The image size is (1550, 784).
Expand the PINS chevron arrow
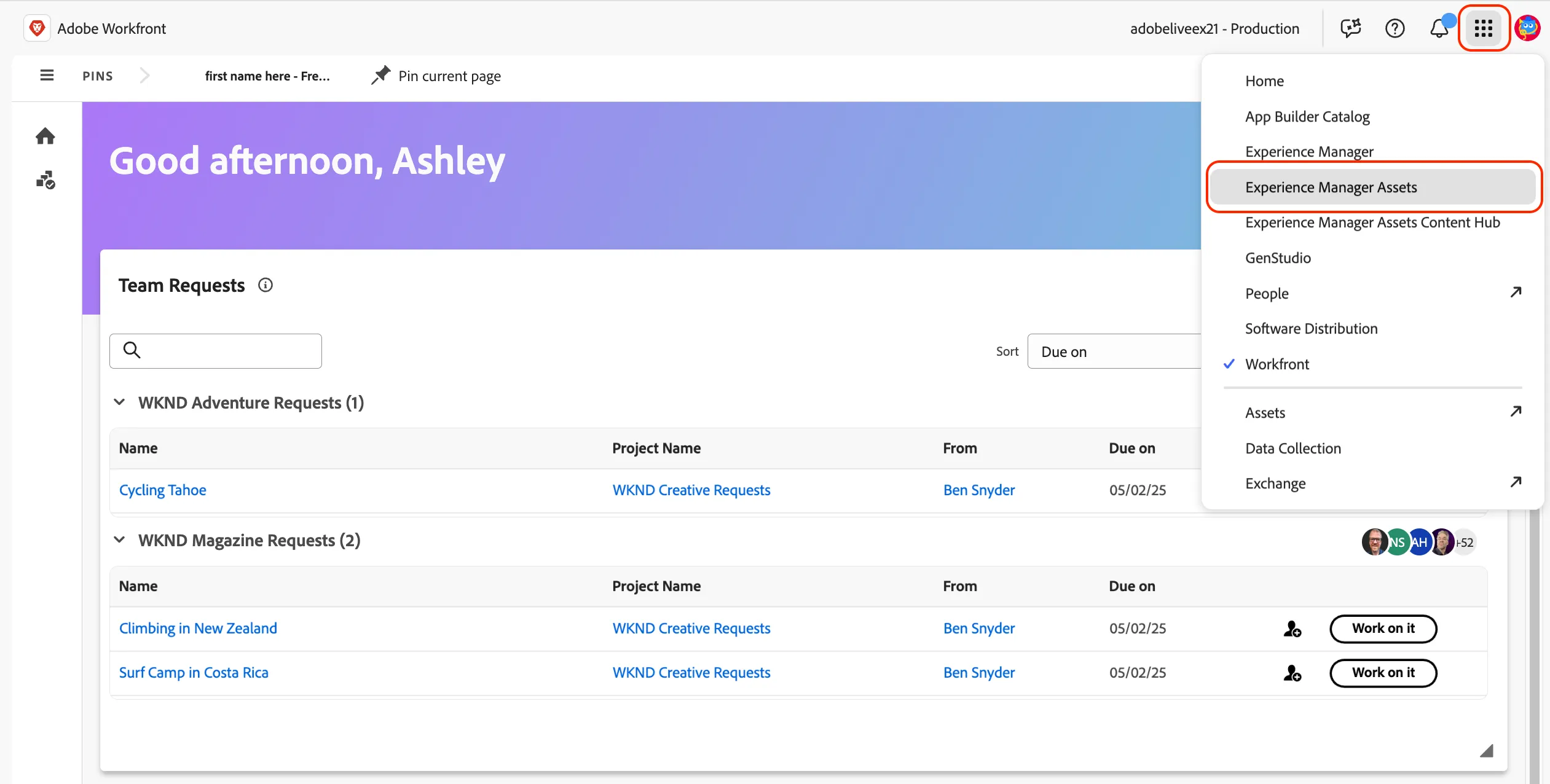pos(144,76)
